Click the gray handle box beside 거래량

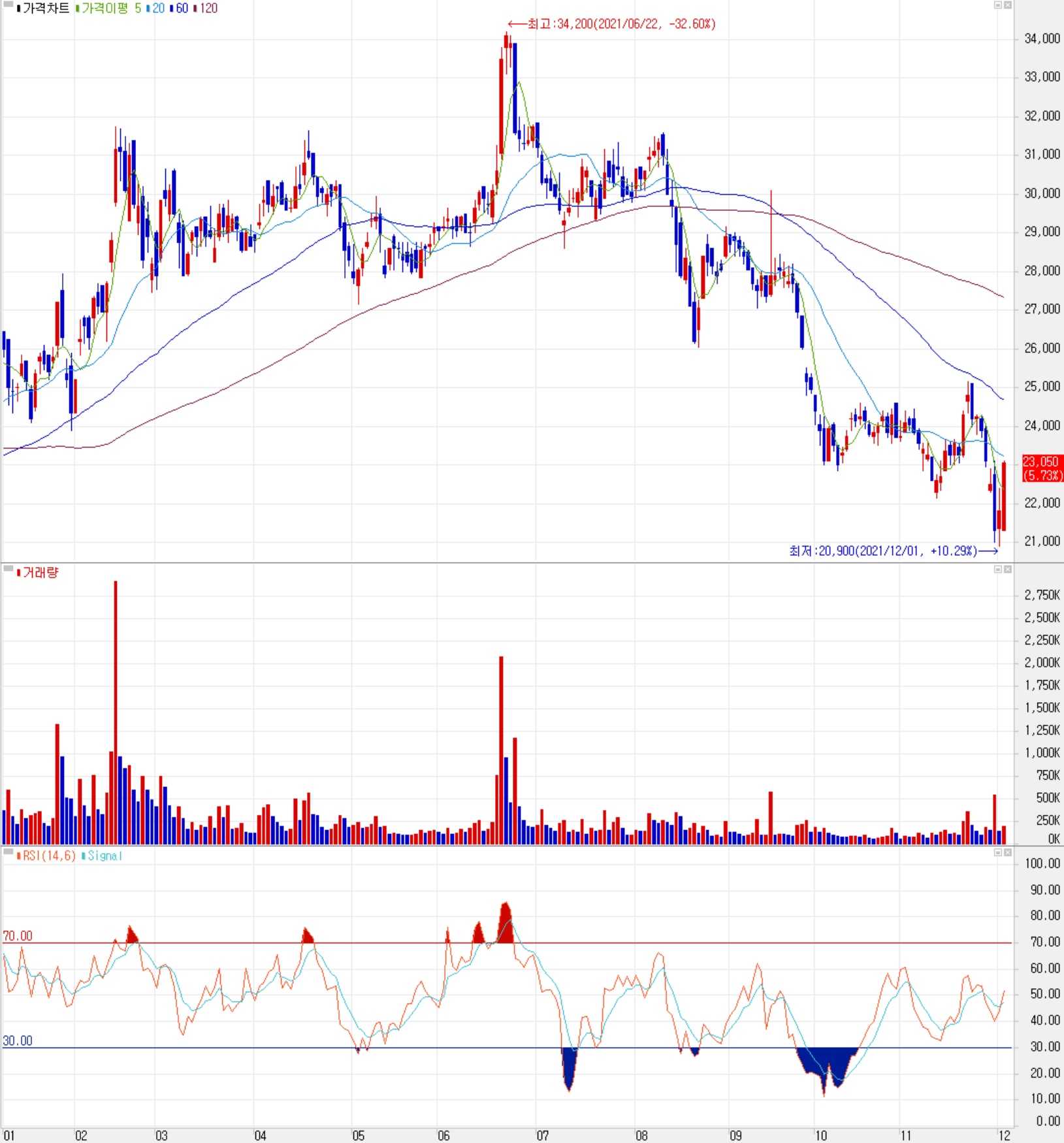coord(8,569)
